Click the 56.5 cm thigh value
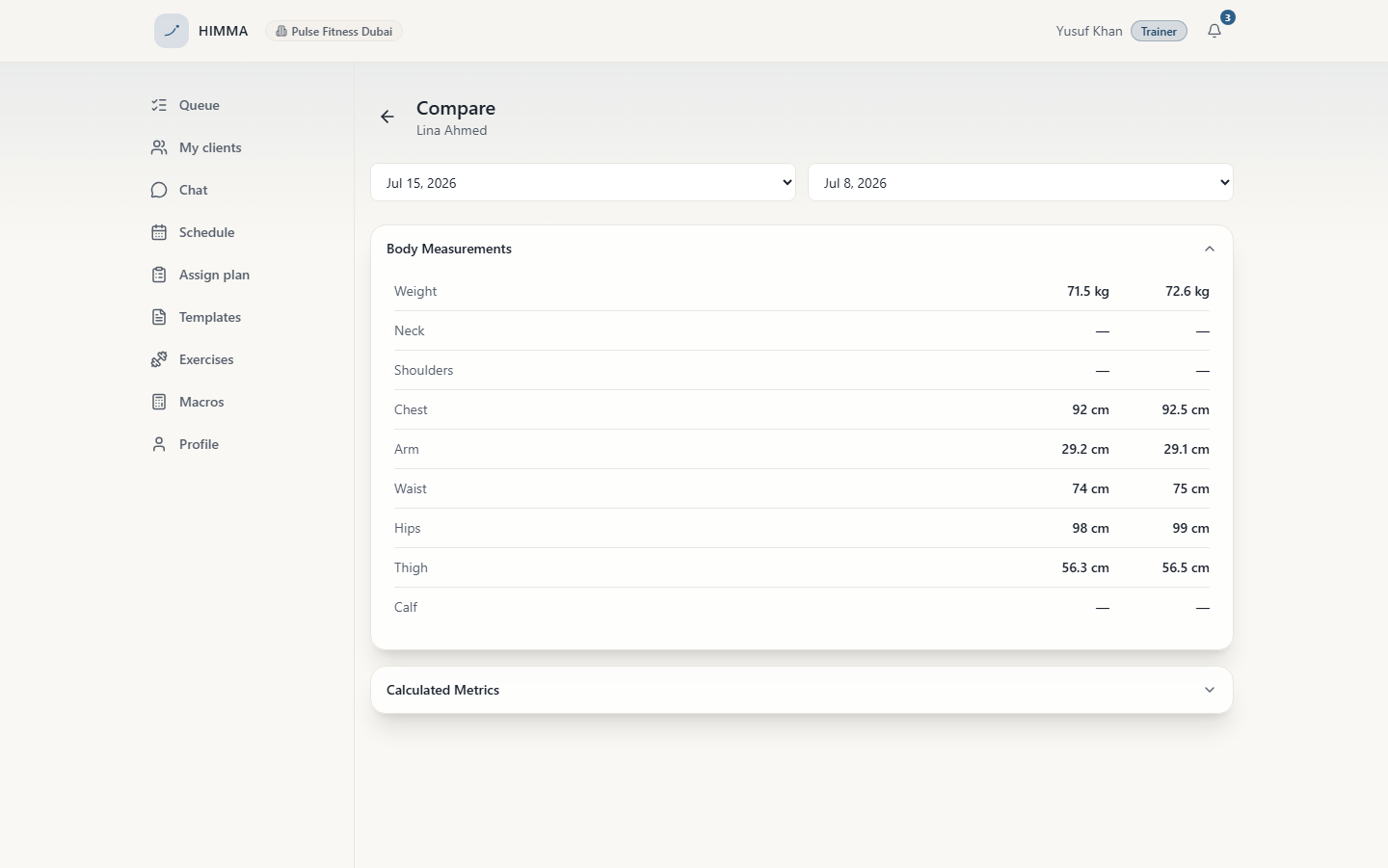This screenshot has width=1388, height=868. pos(1186,567)
